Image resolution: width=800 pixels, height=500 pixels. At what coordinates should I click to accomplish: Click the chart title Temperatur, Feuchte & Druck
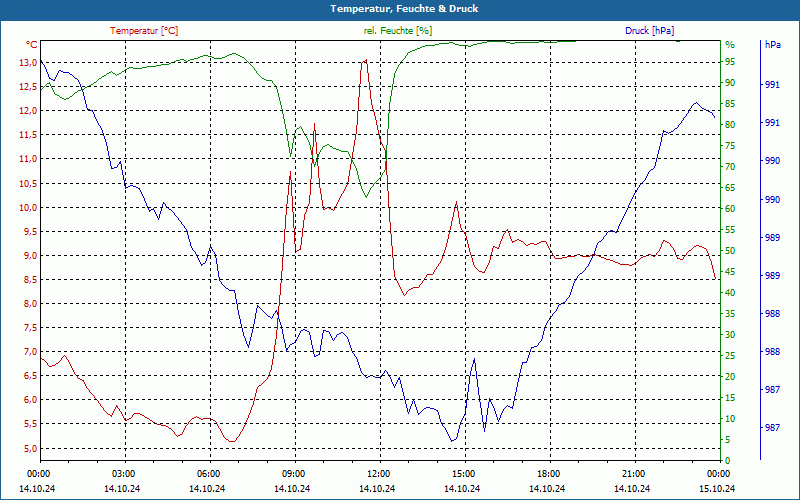(404, 9)
